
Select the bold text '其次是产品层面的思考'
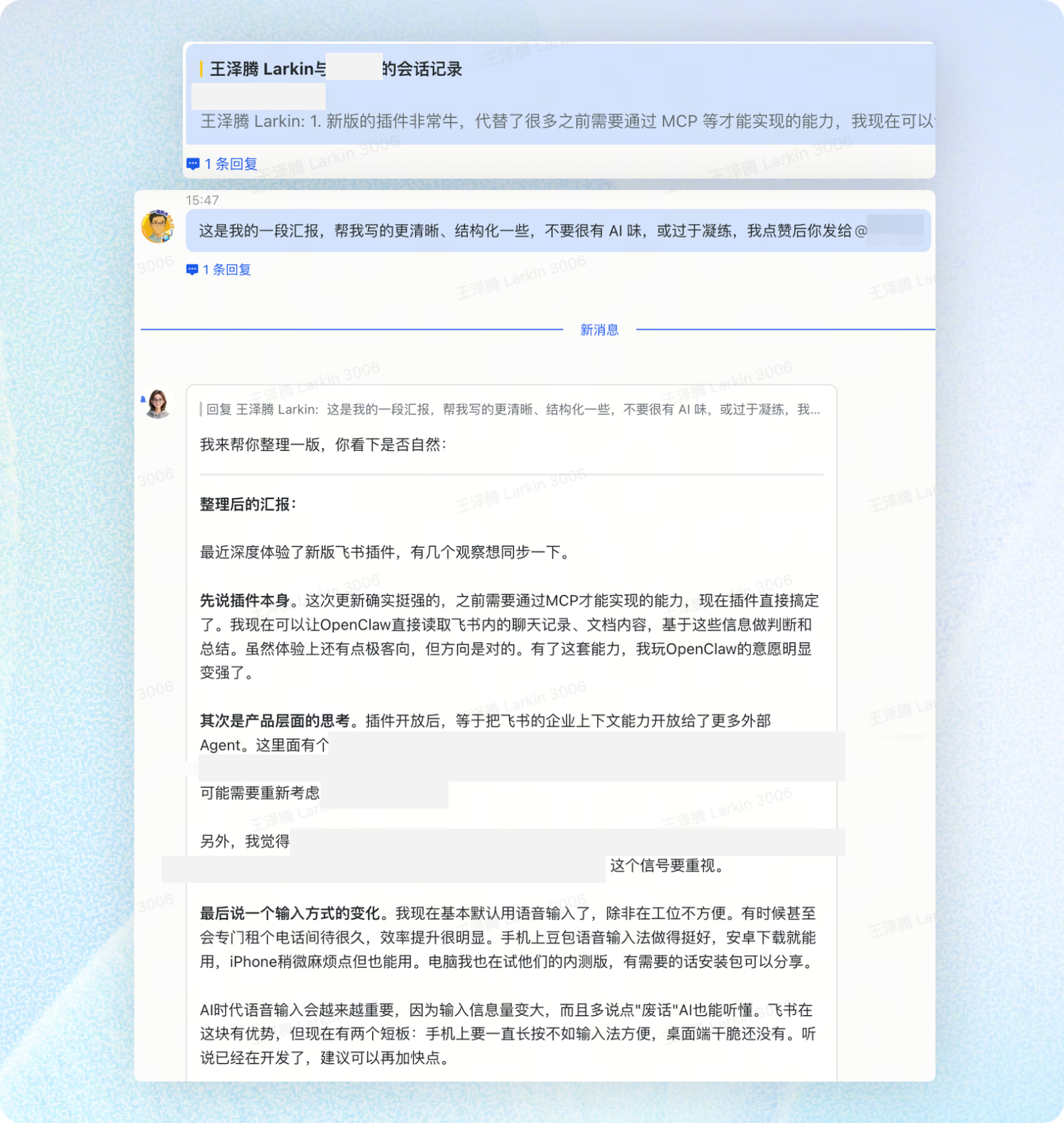275,721
